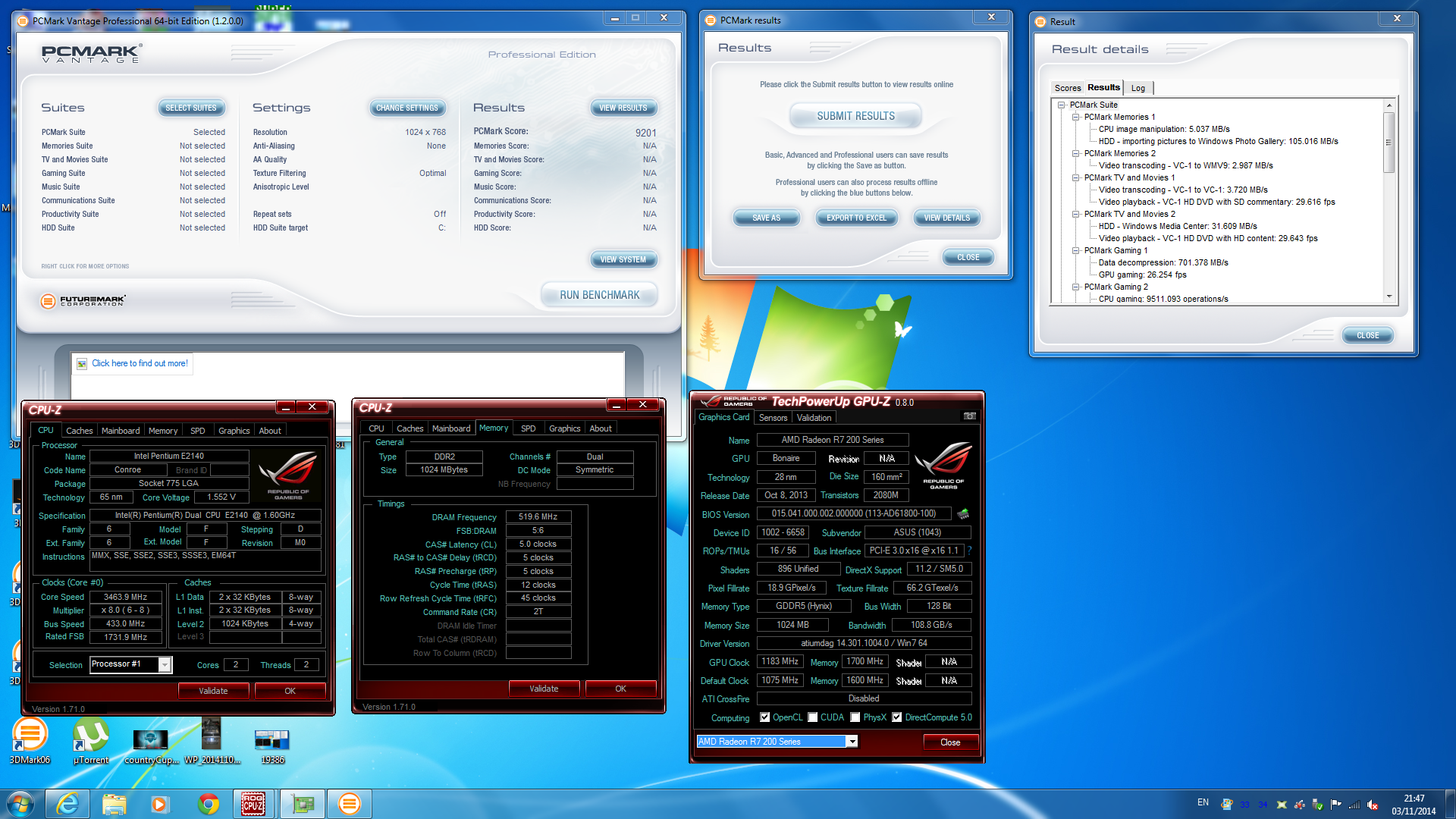The width and height of the screenshot is (1456, 819).
Task: Open the Action Center flag tray icon
Action: click(1335, 805)
